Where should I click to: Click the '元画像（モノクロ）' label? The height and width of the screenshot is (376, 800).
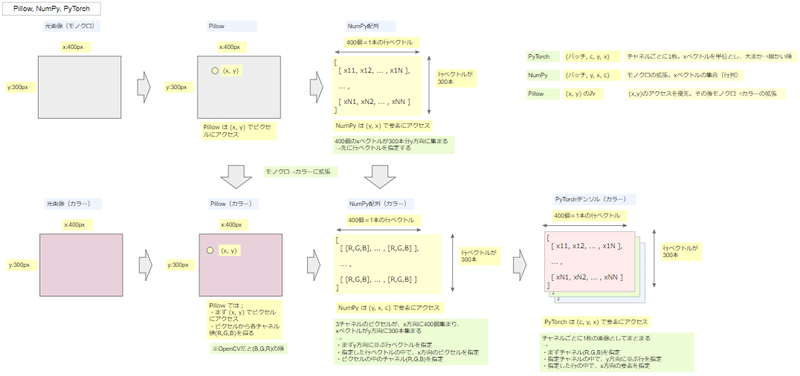(71, 26)
